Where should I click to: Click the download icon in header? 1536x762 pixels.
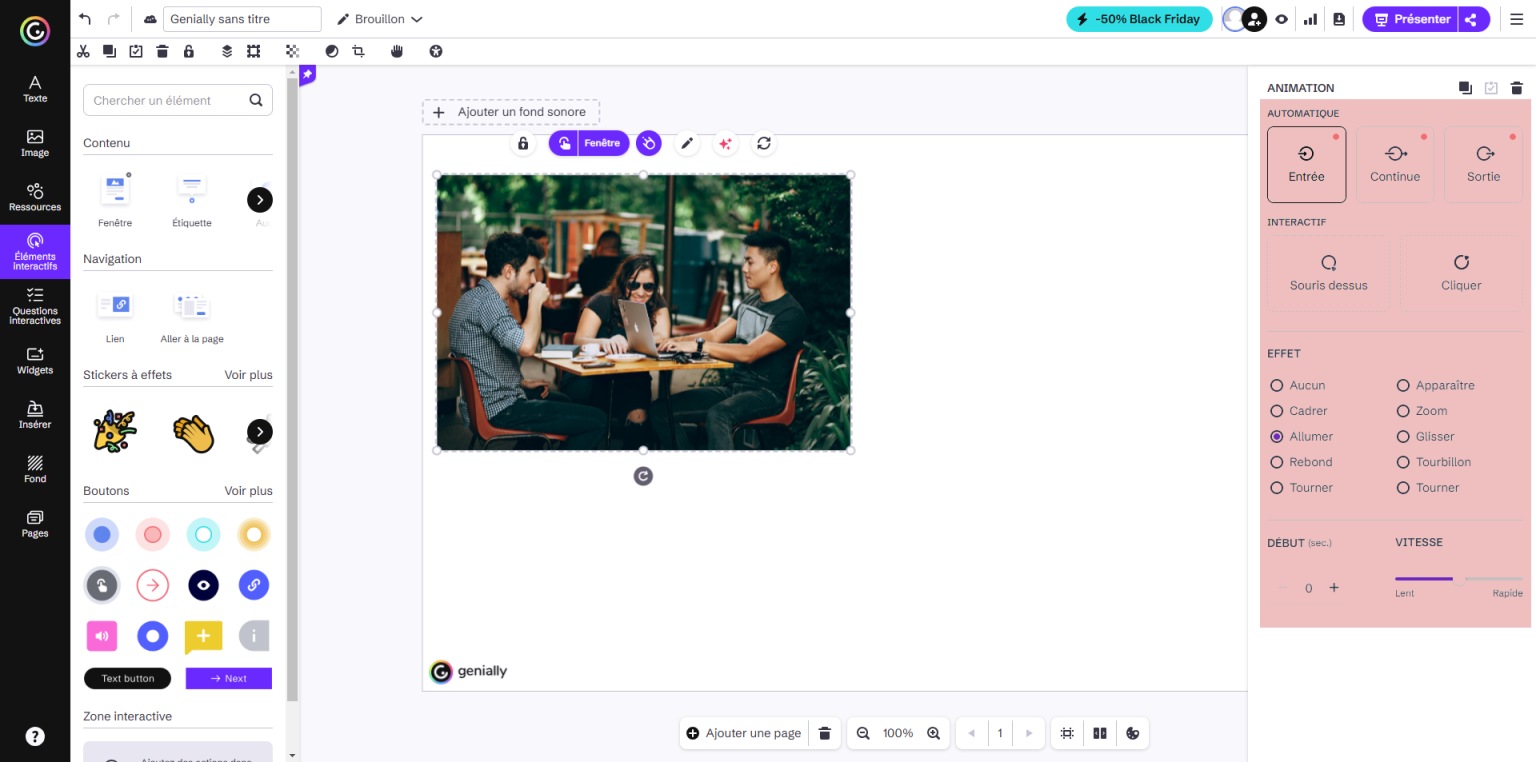tap(1339, 19)
